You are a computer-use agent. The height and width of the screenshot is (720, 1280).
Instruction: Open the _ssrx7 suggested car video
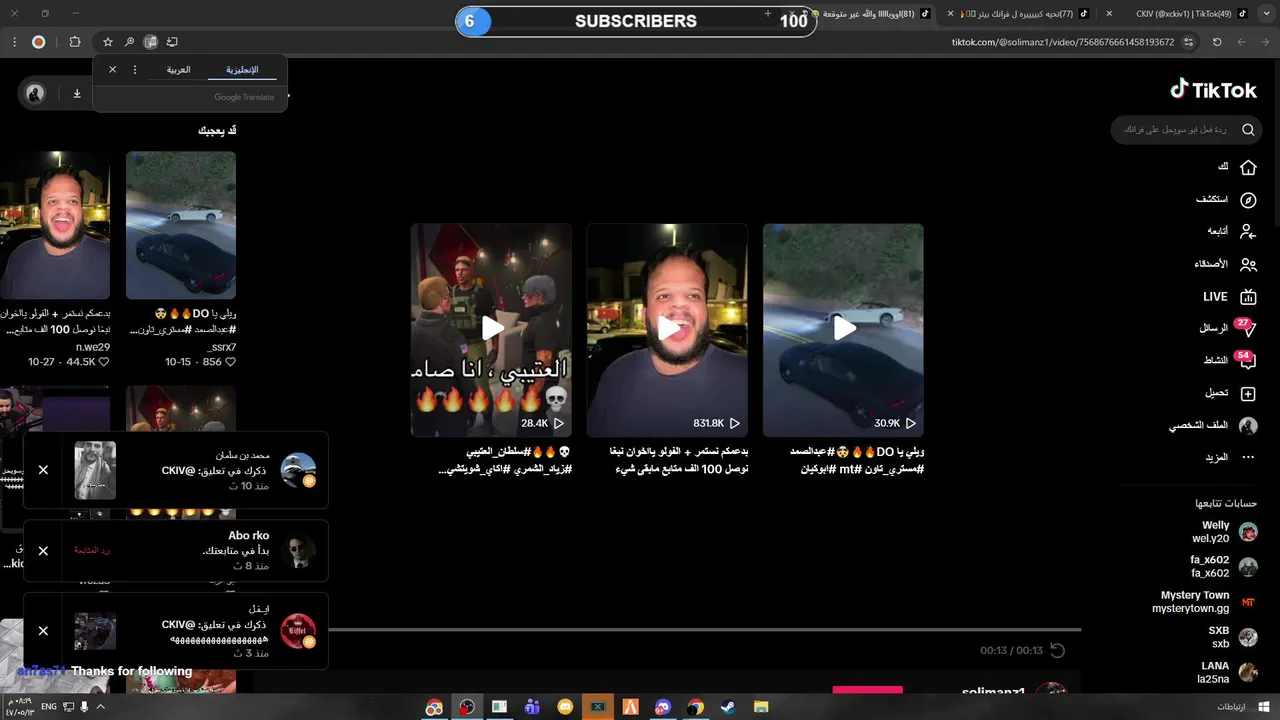click(181, 225)
